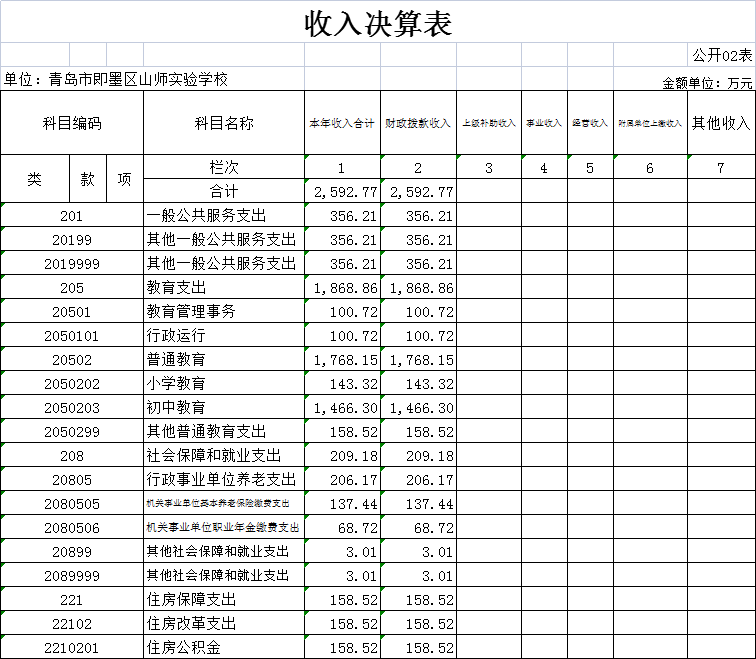
Task: Select the 小学教育 value 143.32 under 本年收入合计
Action: pos(342,383)
